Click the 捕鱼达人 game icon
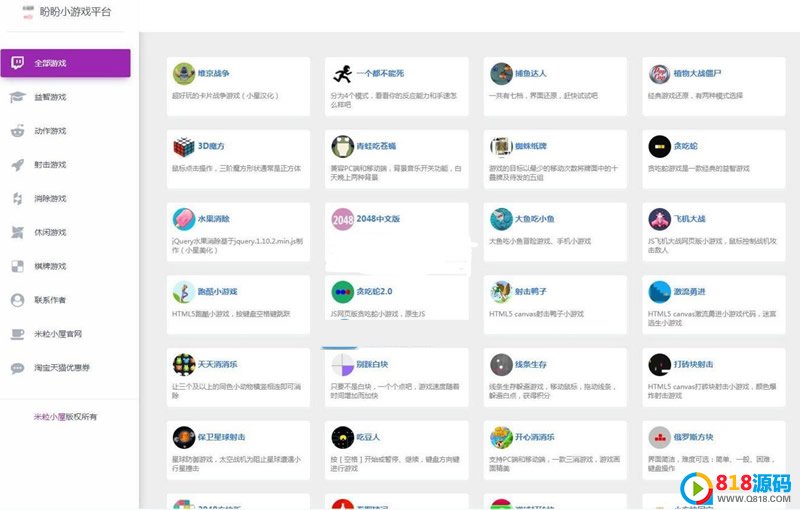Image resolution: width=800 pixels, height=510 pixels. (x=501, y=73)
